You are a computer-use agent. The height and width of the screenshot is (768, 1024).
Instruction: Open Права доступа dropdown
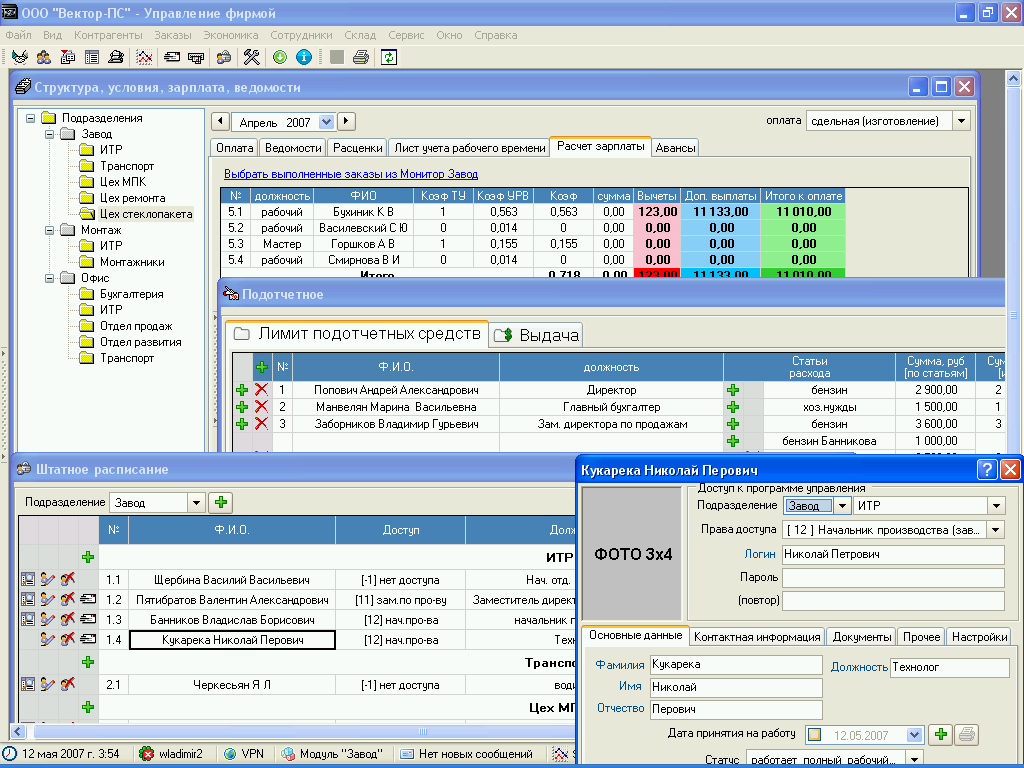pyautogui.click(x=996, y=530)
